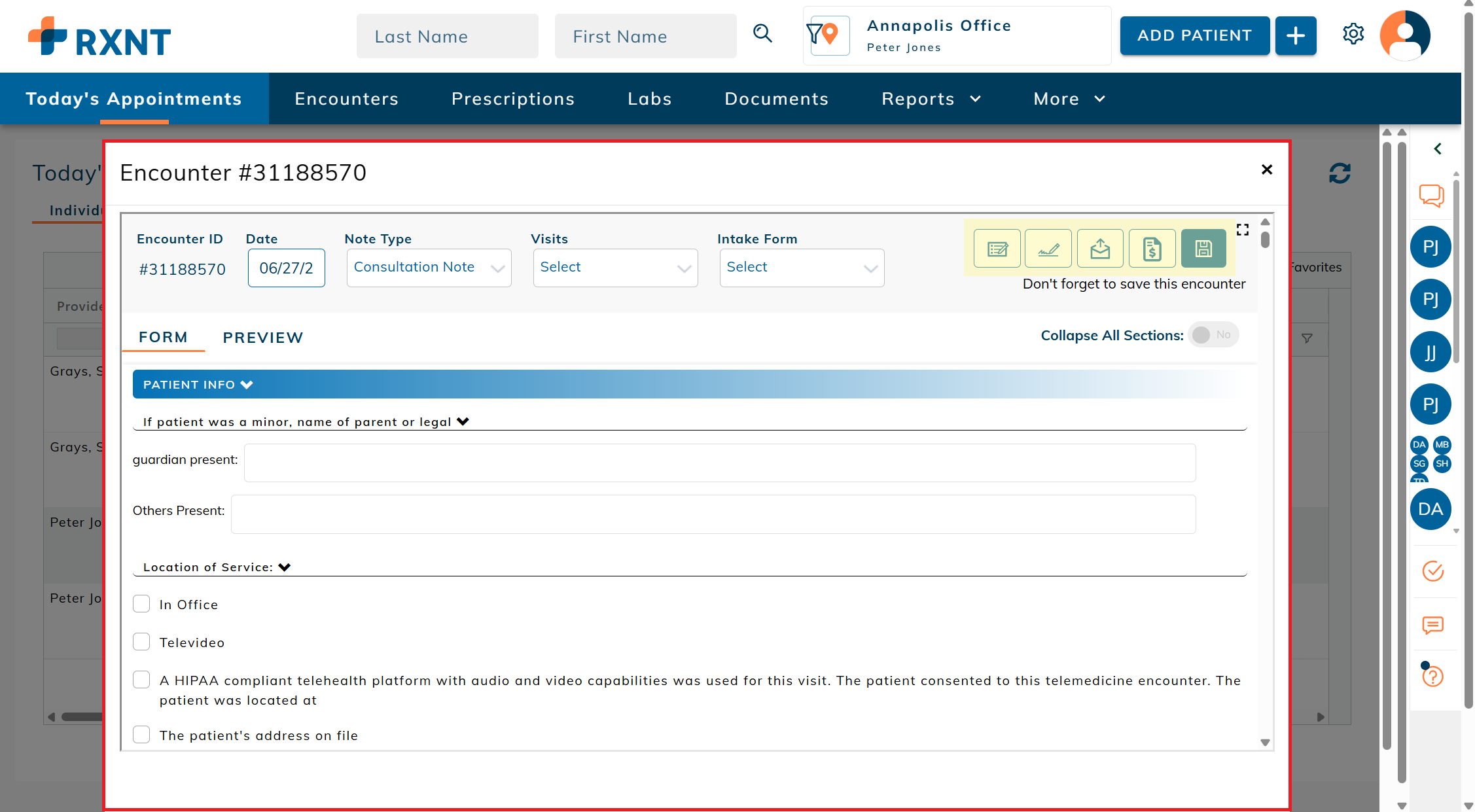The width and height of the screenshot is (1475, 812).
Task: Check the Televideo checkbox
Action: pos(141,642)
